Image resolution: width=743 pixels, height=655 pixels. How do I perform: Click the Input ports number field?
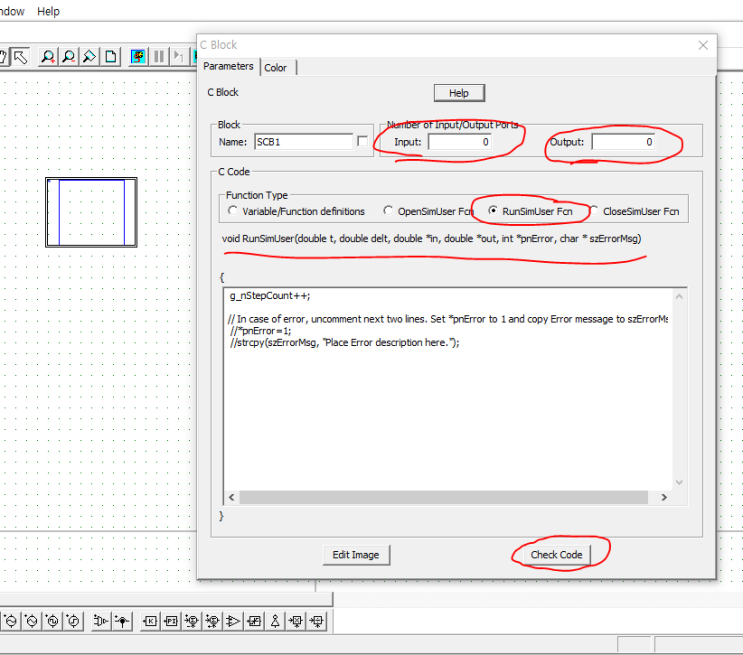(x=460, y=142)
